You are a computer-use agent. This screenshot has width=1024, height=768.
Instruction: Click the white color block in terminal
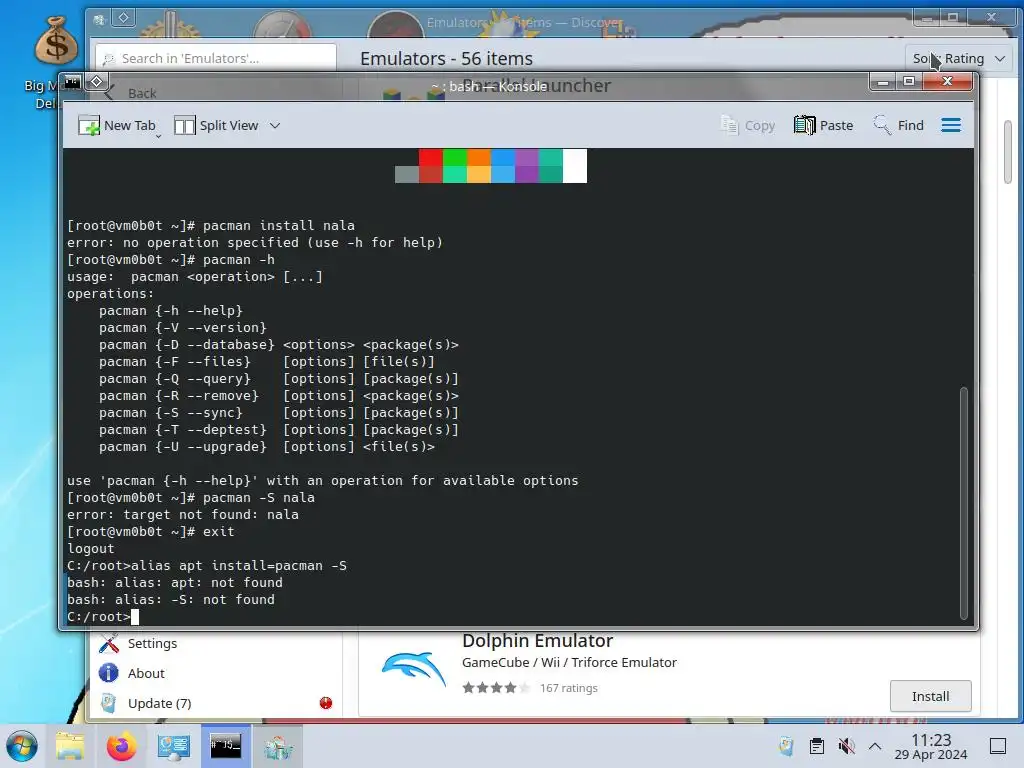[x=575, y=166]
